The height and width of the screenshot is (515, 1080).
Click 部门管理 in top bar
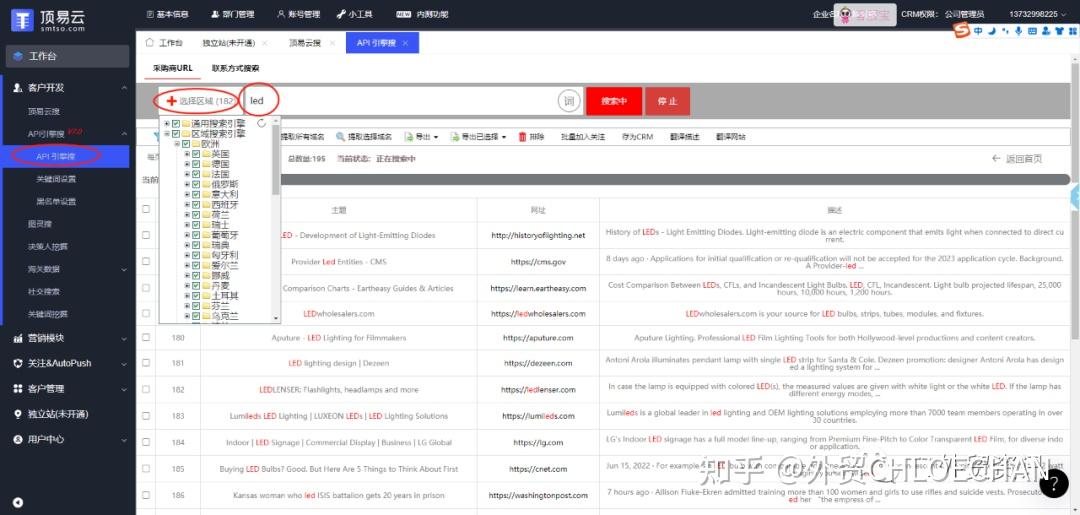tap(233, 14)
